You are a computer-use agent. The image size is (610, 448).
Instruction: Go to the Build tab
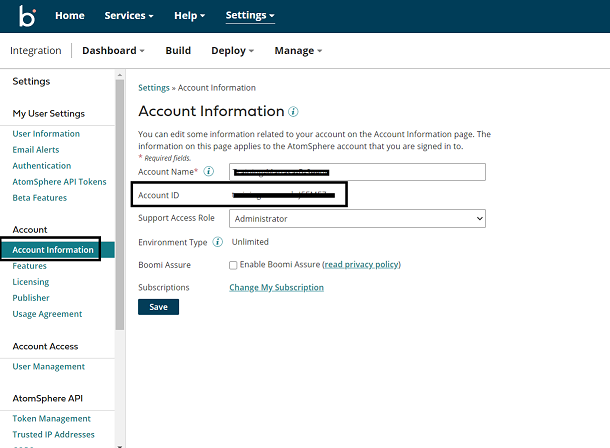point(178,50)
